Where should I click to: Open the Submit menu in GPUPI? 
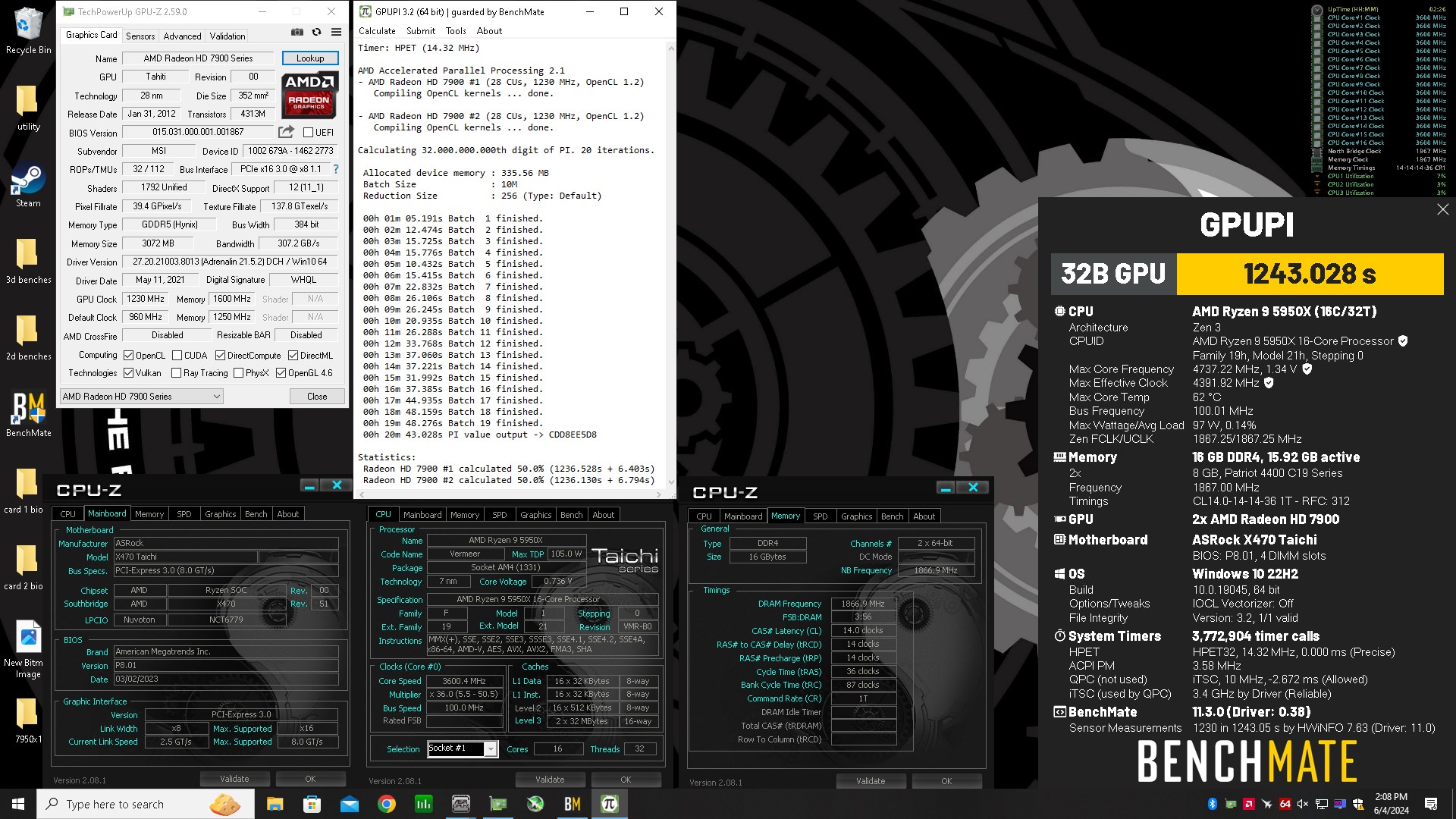(421, 31)
